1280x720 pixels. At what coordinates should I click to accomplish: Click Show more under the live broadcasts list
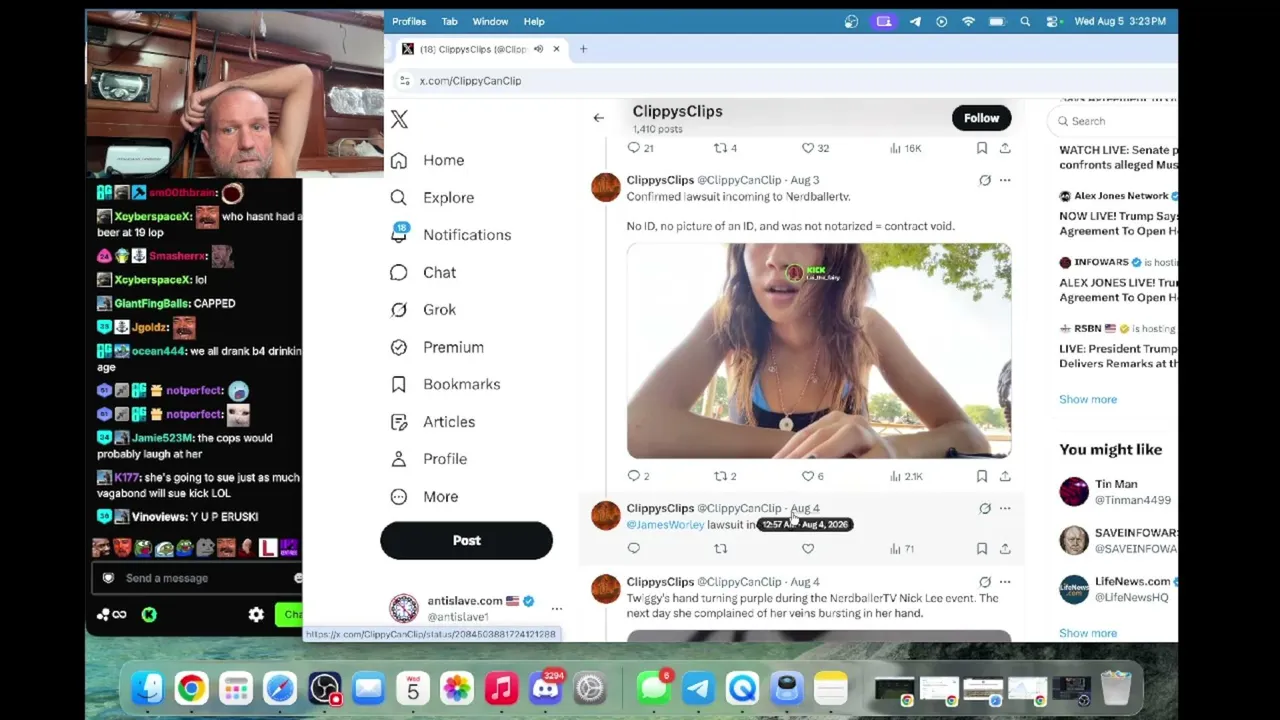1088,399
